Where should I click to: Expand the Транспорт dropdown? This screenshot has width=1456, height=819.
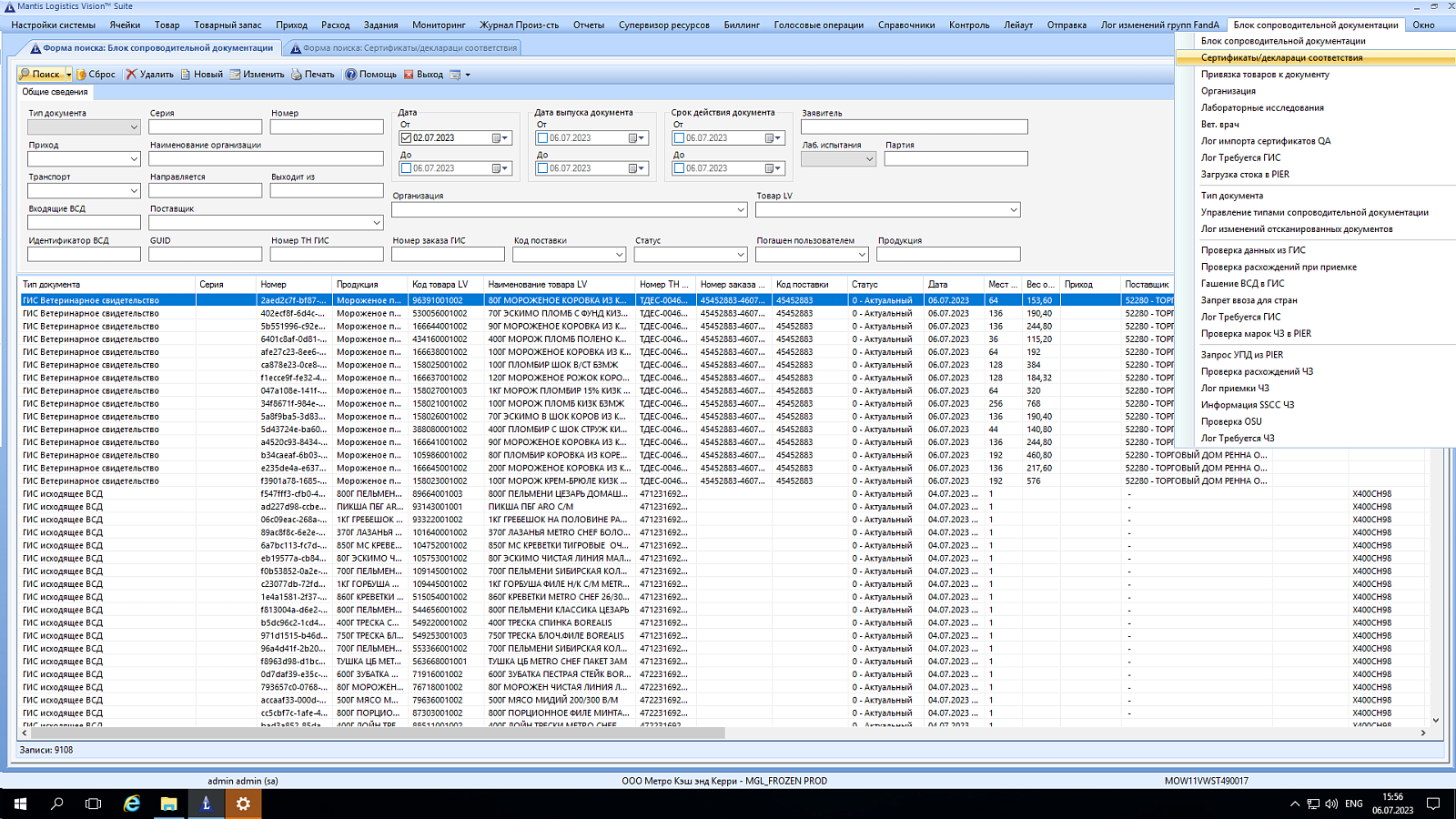pos(134,191)
